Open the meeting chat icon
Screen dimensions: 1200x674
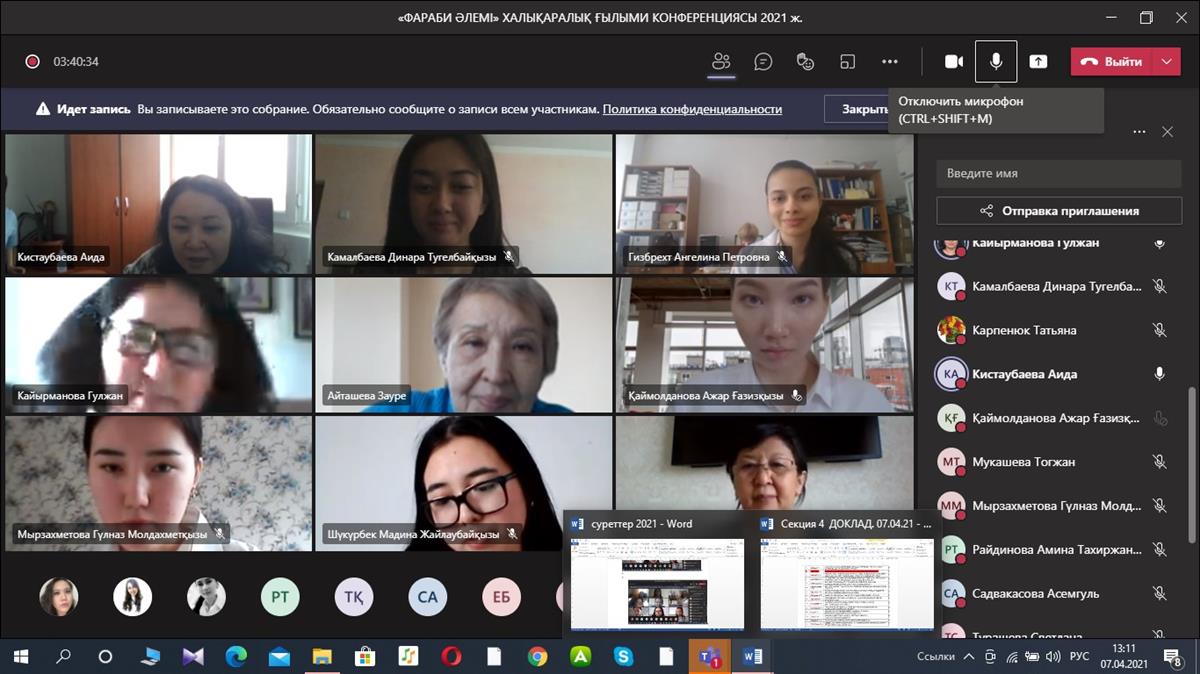click(x=763, y=61)
